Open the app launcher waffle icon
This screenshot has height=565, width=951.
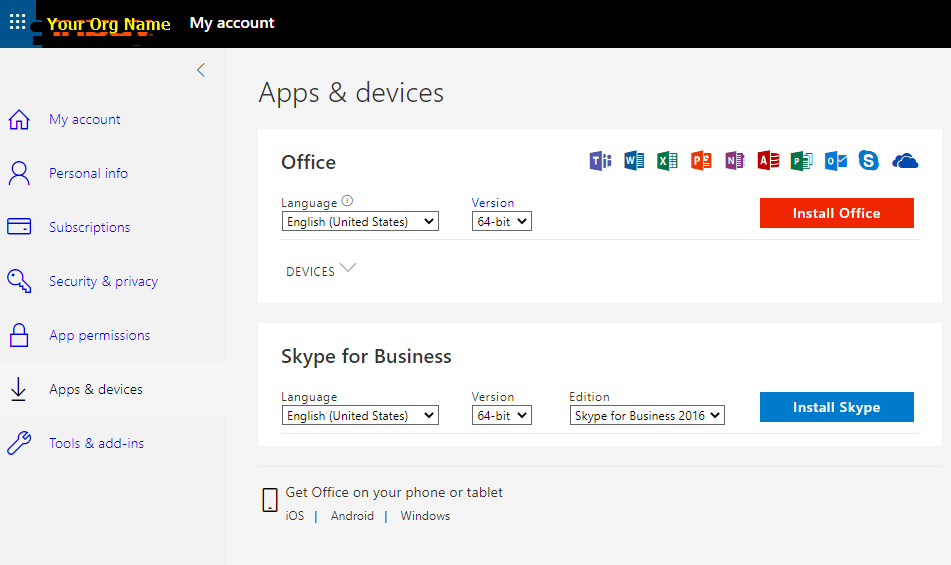click(18, 22)
